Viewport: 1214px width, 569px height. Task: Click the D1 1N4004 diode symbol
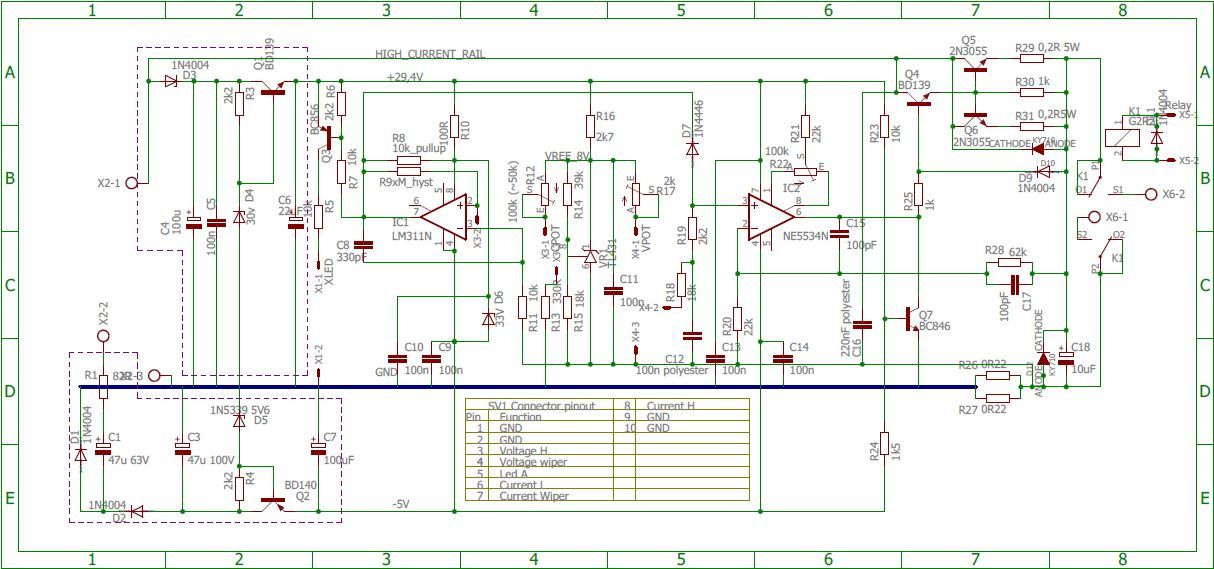click(80, 454)
